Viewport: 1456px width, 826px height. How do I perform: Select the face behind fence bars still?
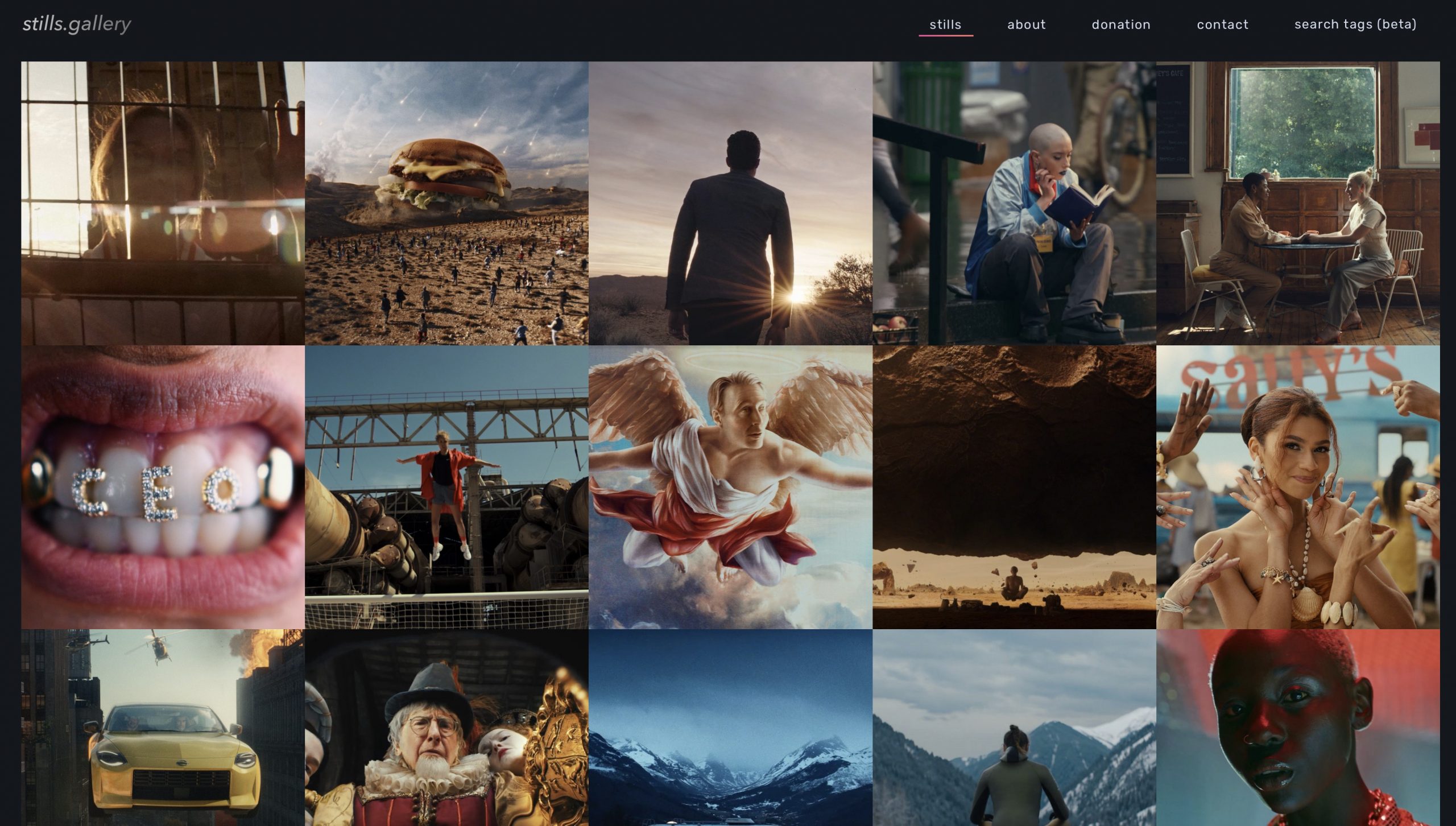pos(163,203)
